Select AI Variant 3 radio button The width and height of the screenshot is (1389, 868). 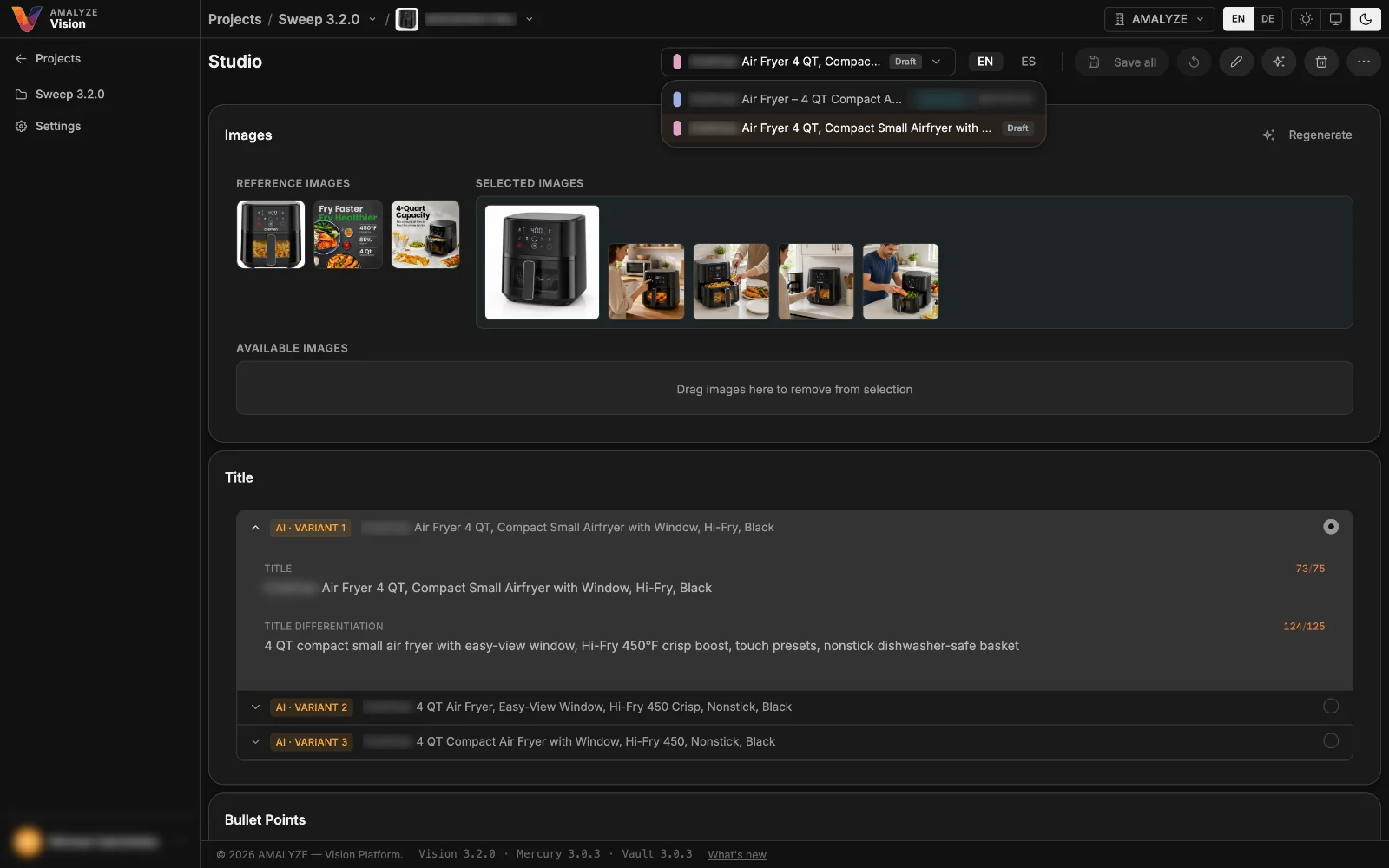tap(1331, 741)
